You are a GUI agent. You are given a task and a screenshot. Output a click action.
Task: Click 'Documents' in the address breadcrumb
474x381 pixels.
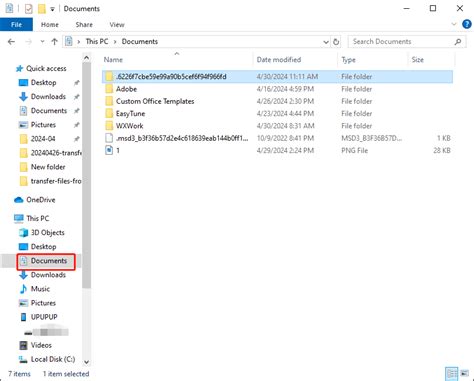pyautogui.click(x=140, y=42)
